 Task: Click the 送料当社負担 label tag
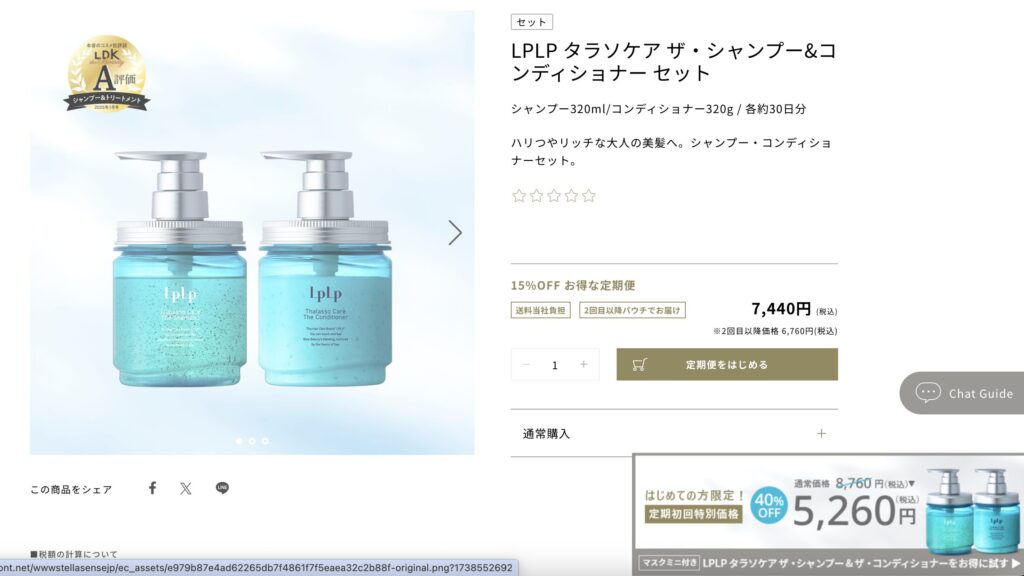click(541, 310)
